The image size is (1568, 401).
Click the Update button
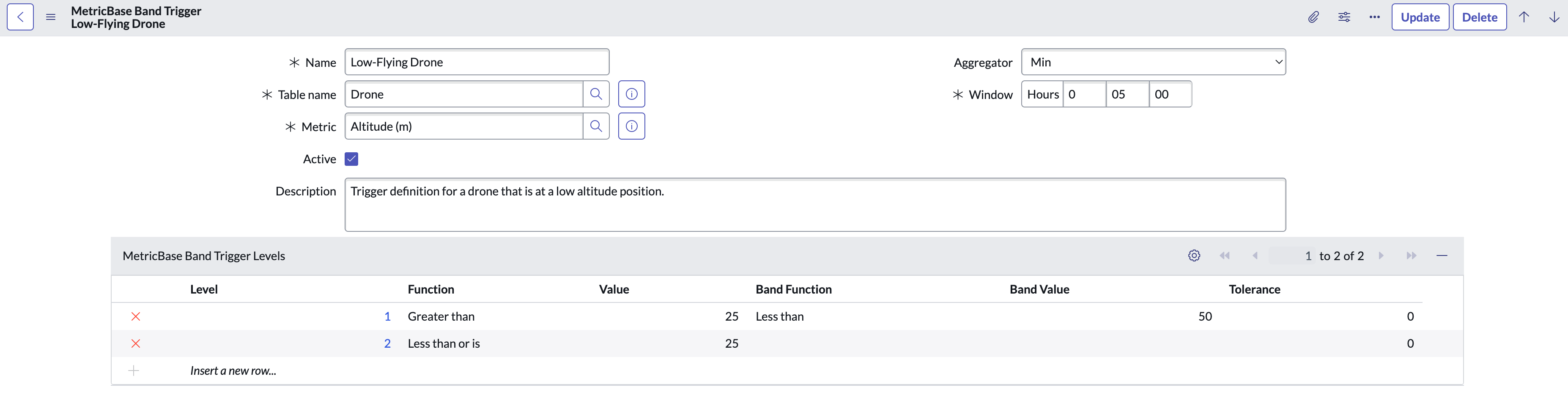(x=1420, y=17)
